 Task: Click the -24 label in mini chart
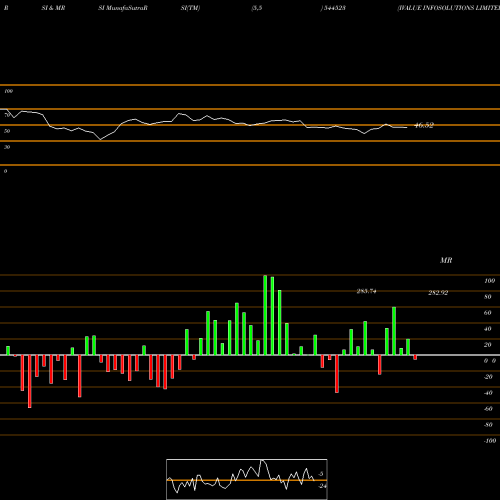(x=322, y=486)
